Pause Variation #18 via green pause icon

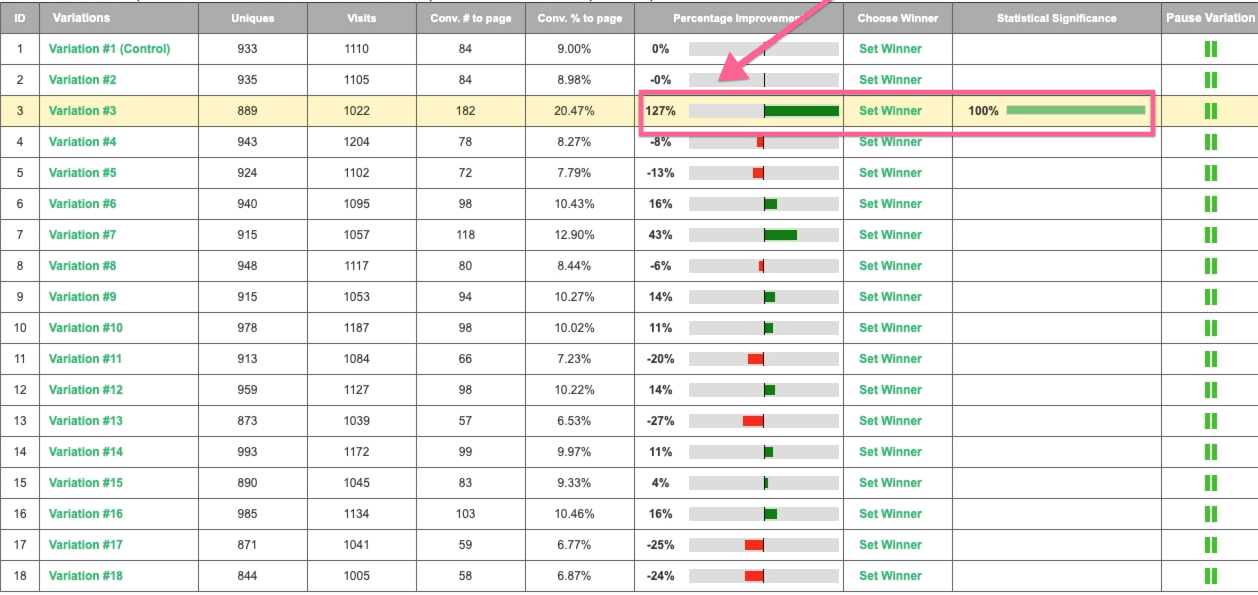(x=1210, y=576)
